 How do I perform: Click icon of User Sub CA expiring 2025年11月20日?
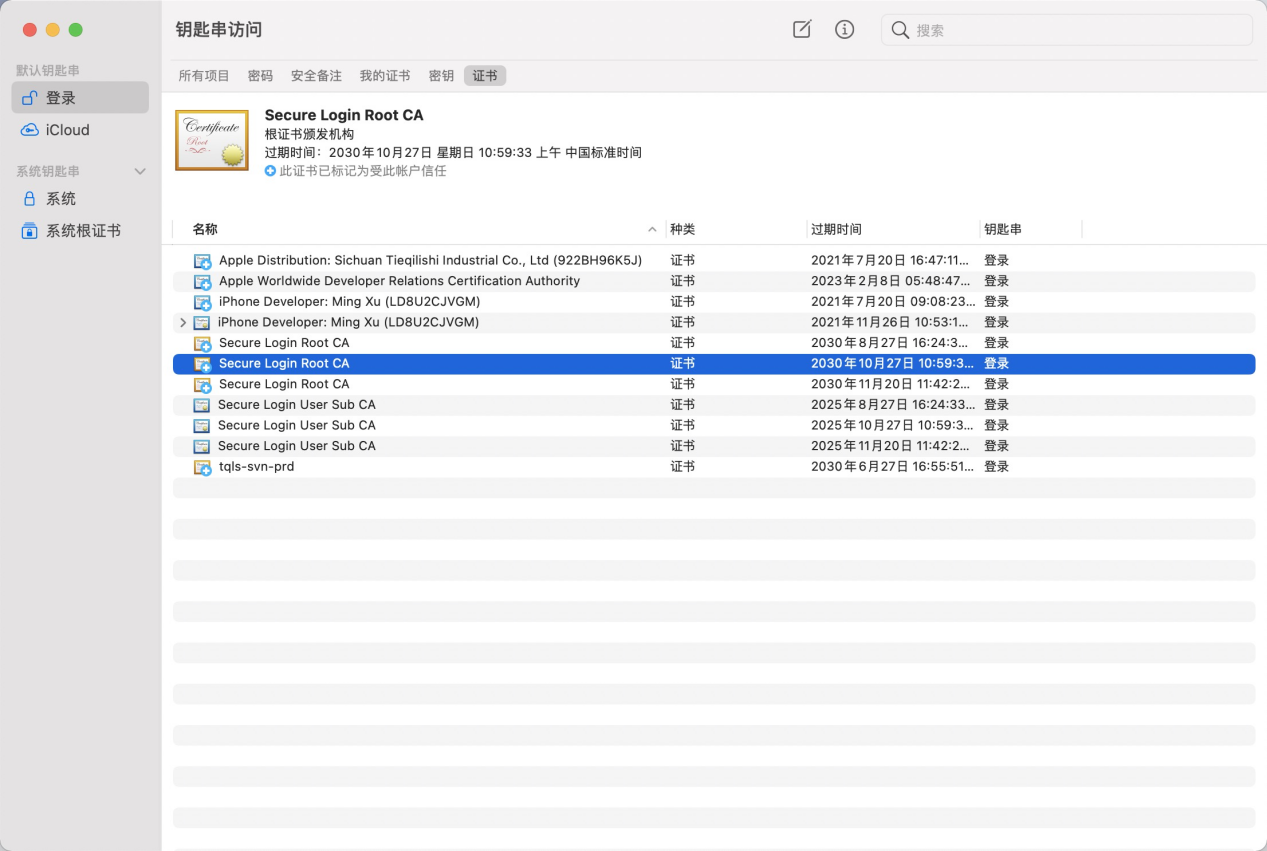pos(201,447)
